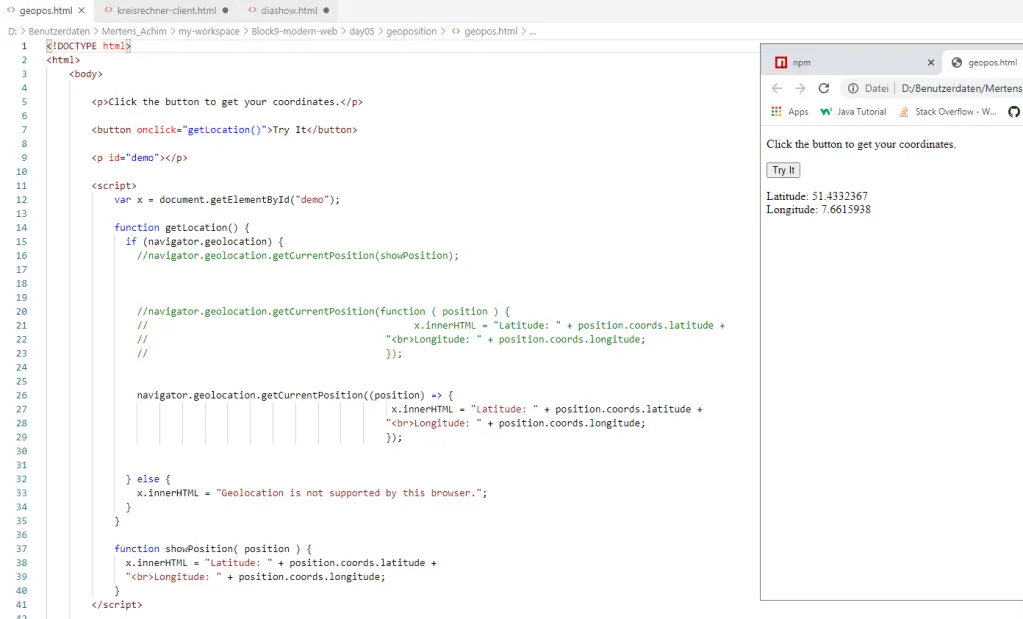Viewport: 1023px width, 619px height.
Task: Open the GitHub bookmark icon
Action: click(1014, 112)
